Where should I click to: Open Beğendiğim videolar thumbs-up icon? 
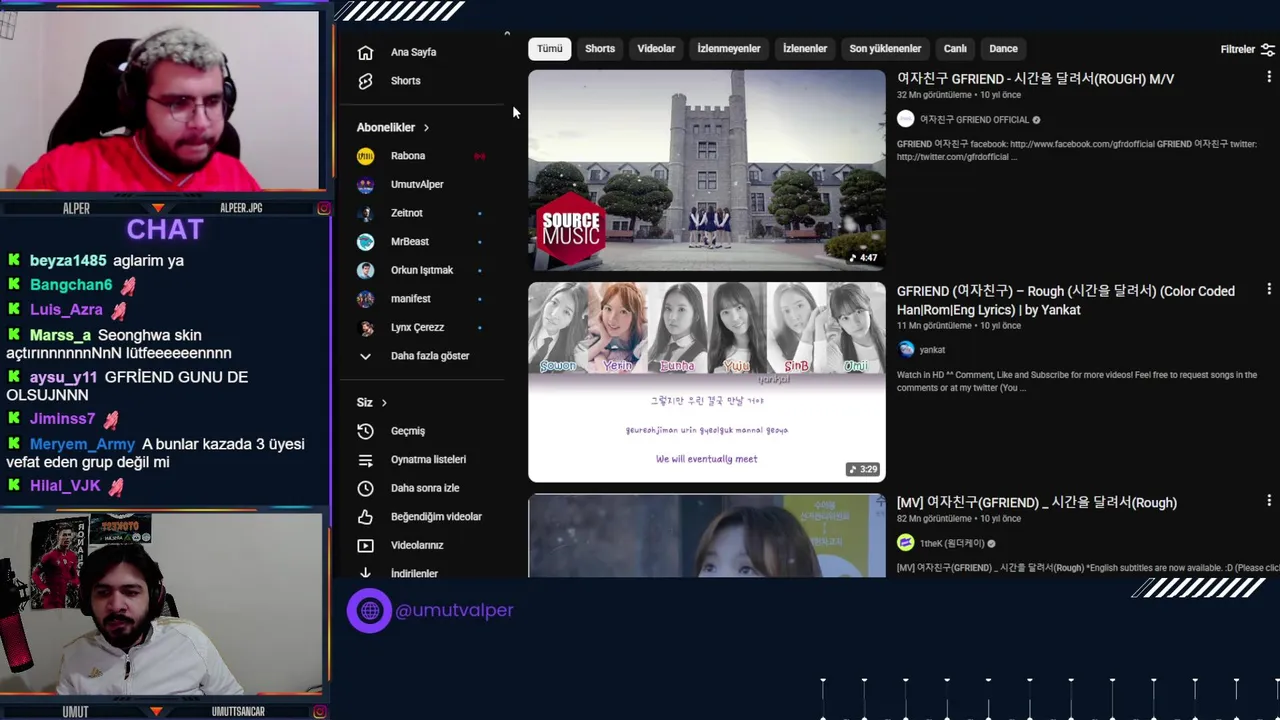pyautogui.click(x=366, y=517)
